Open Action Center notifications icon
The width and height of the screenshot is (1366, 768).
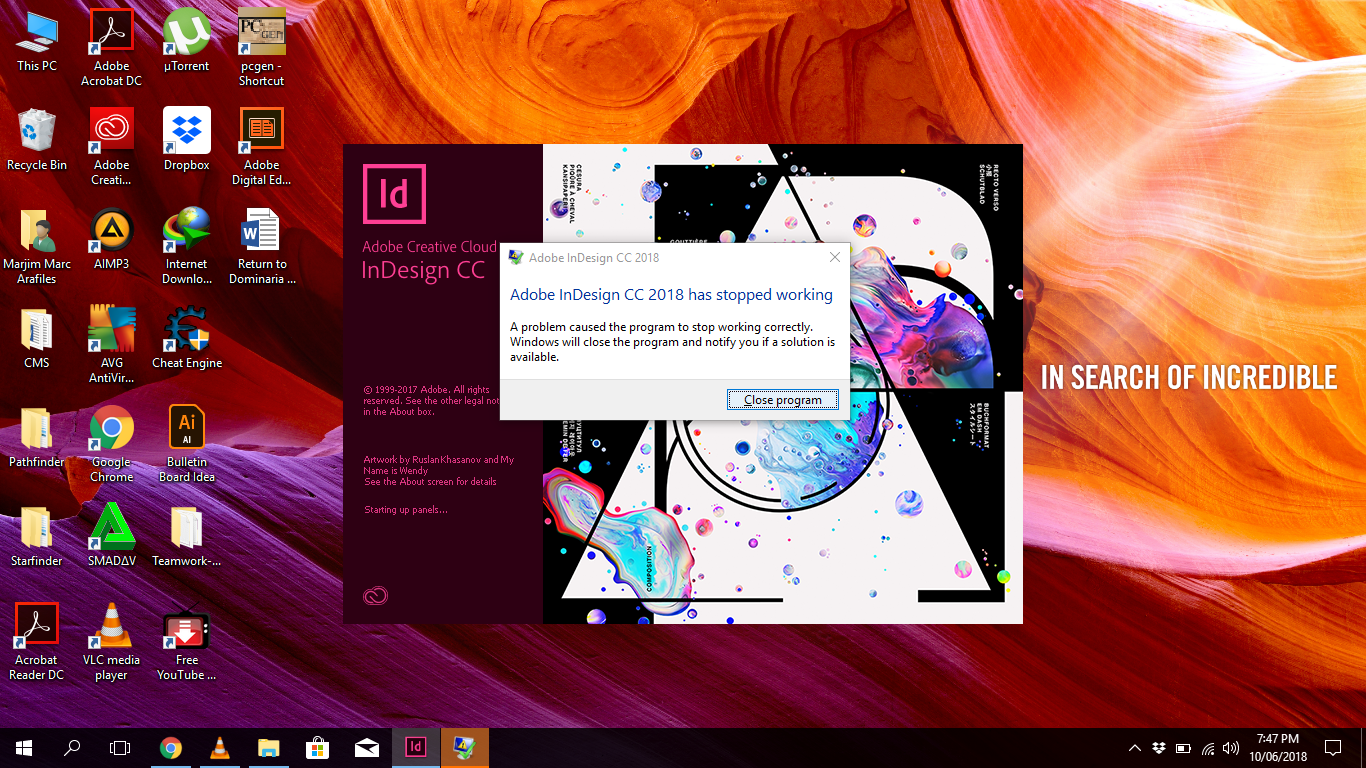1333,748
